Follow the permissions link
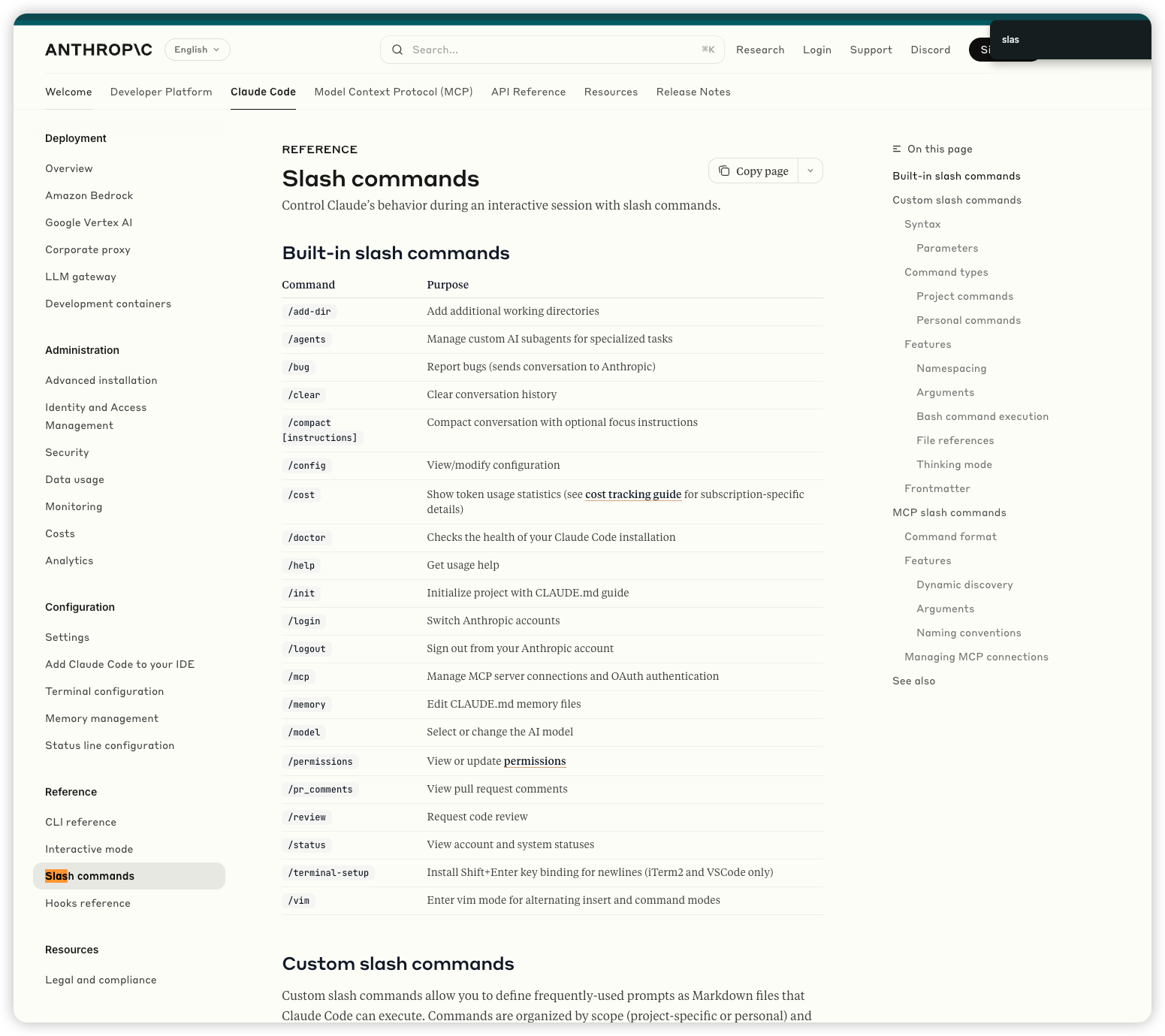 tap(535, 761)
